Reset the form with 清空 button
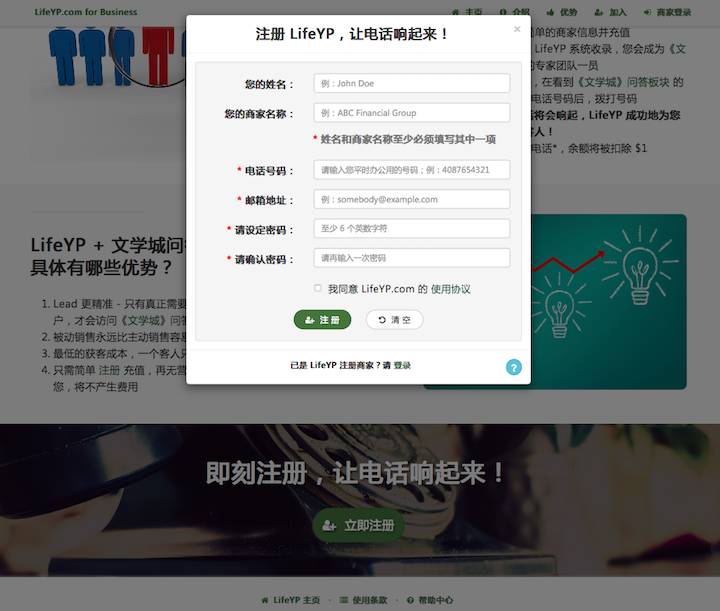720x611 pixels. click(x=394, y=320)
